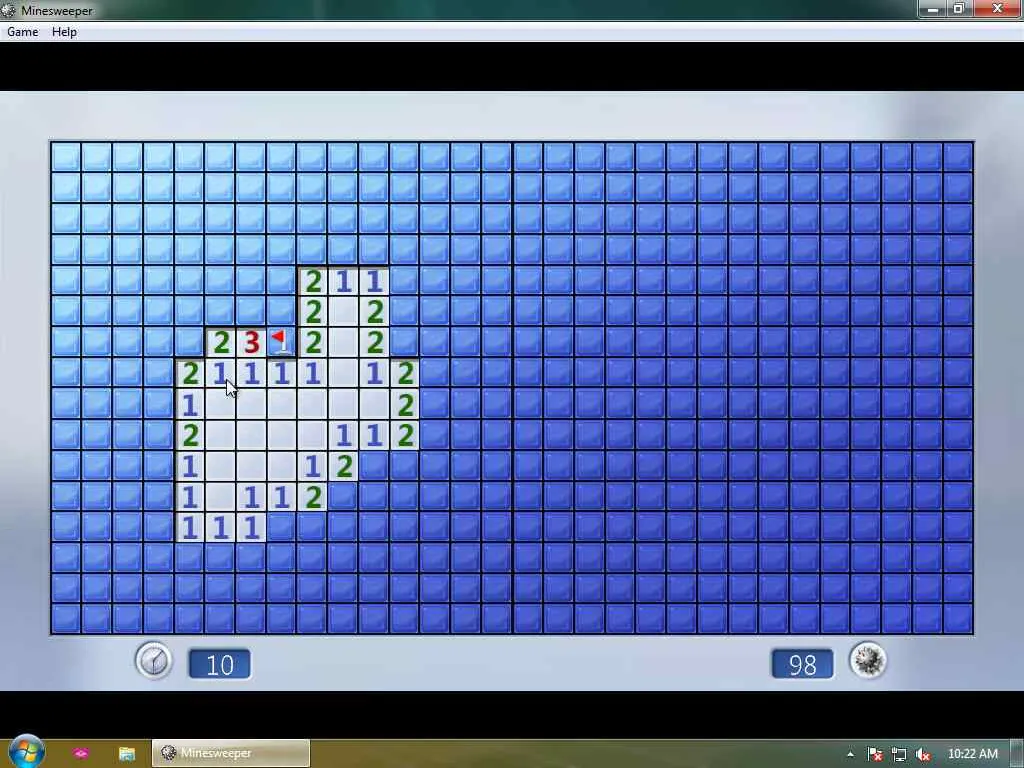Open Windows Explorer from the taskbar
This screenshot has height=768, width=1024.
[x=127, y=754]
